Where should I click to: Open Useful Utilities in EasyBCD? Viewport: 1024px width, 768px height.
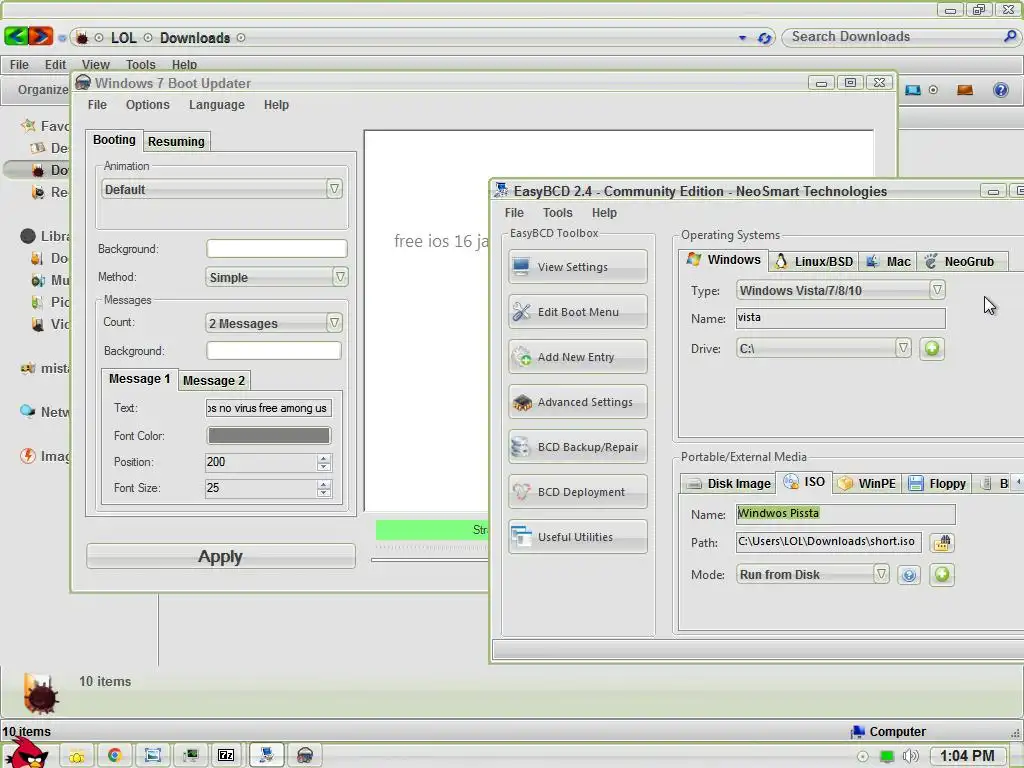[x=577, y=537]
